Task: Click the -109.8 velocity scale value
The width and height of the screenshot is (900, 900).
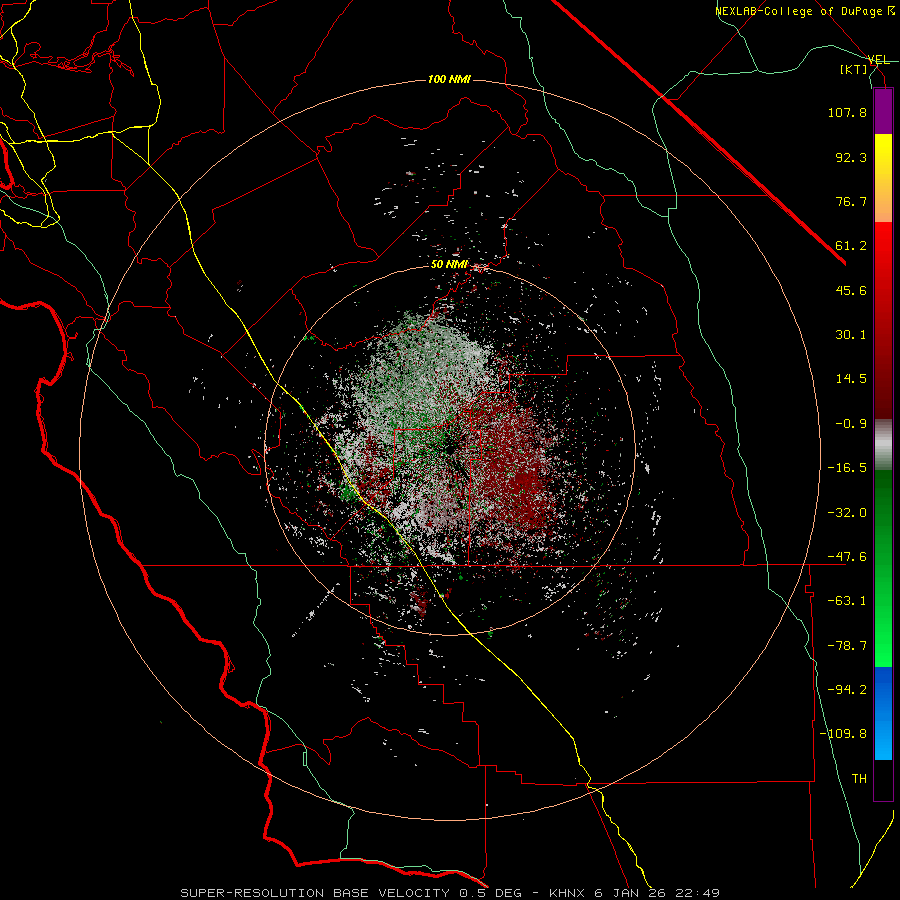Action: [x=843, y=734]
